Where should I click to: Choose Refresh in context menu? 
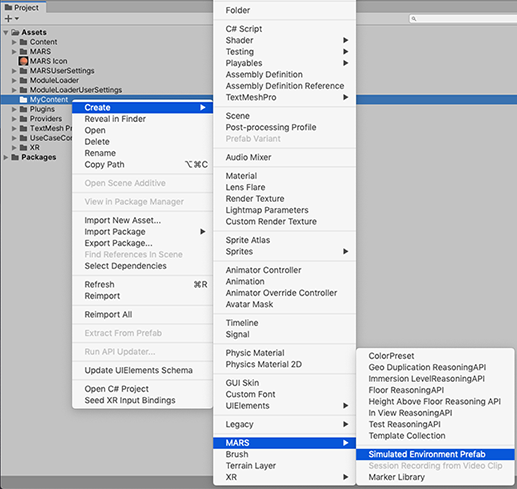[x=143, y=284]
